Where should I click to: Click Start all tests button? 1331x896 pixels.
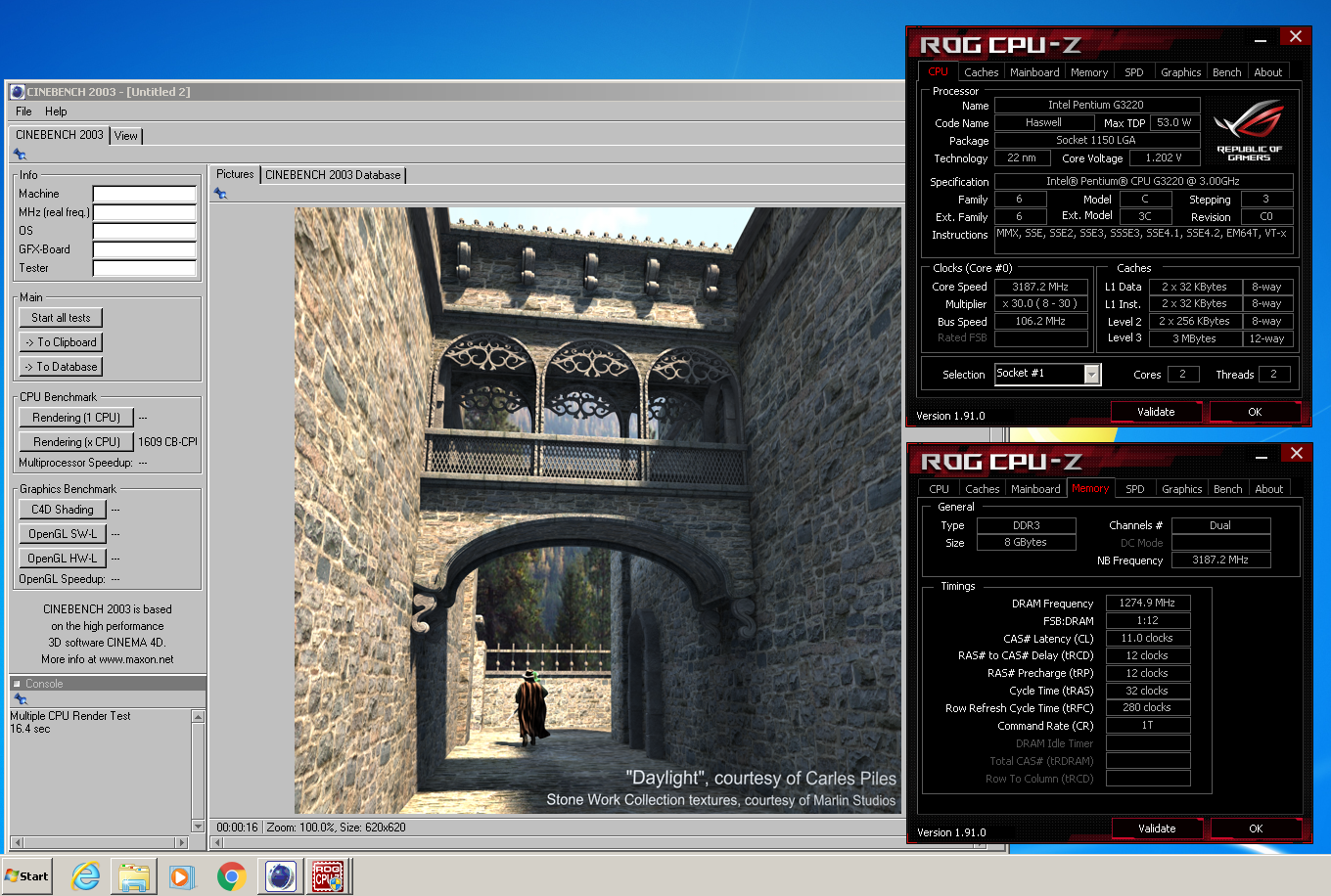pos(61,318)
